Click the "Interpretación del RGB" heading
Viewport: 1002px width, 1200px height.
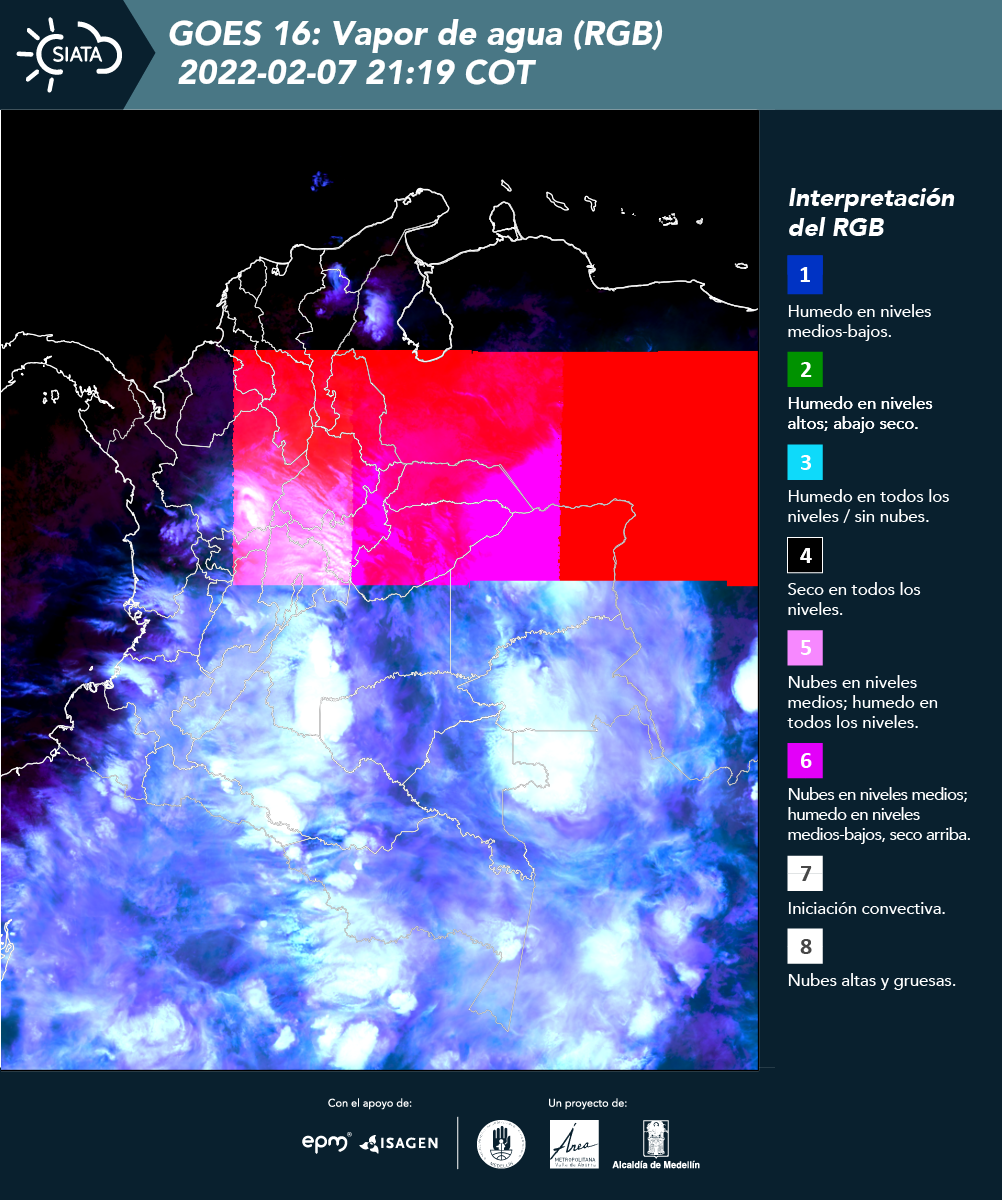pos(872,212)
